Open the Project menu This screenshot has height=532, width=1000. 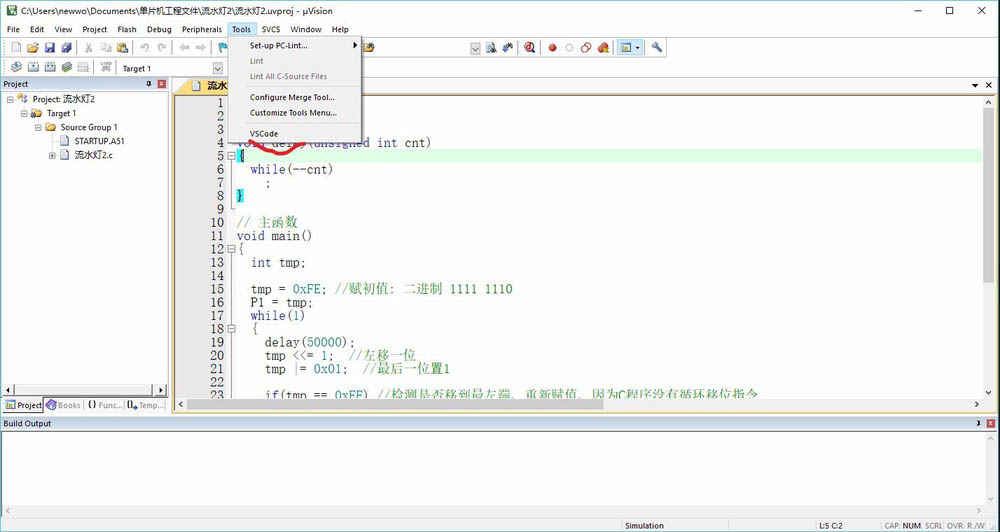coord(94,29)
